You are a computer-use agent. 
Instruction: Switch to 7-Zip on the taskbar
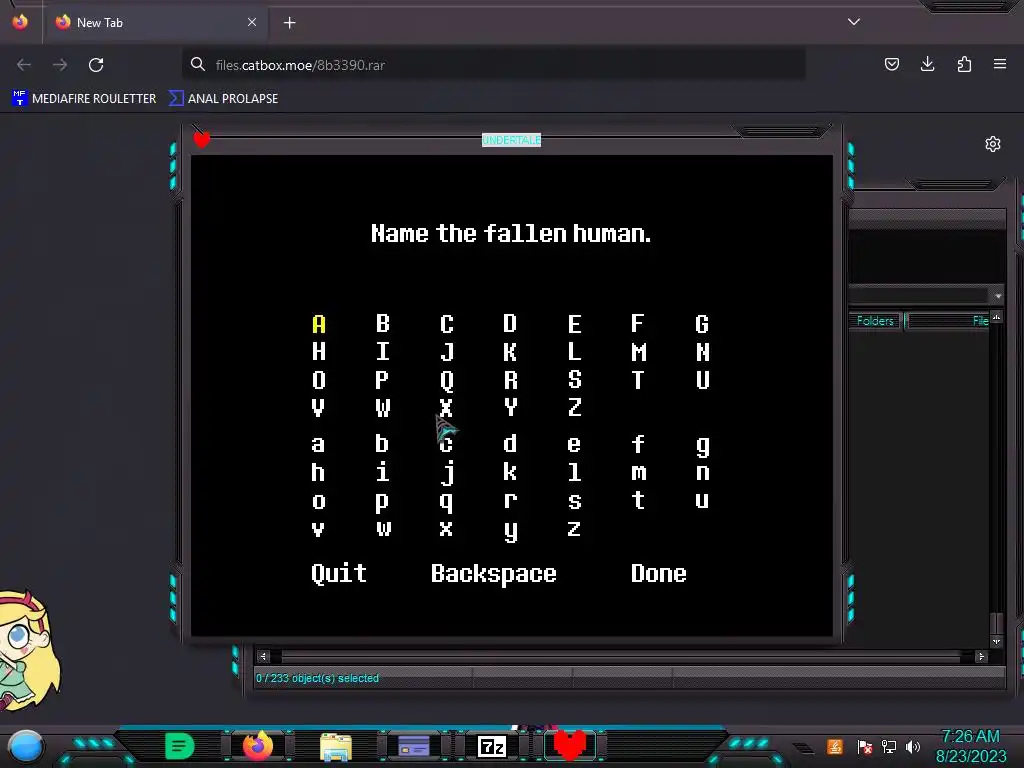[x=492, y=746]
